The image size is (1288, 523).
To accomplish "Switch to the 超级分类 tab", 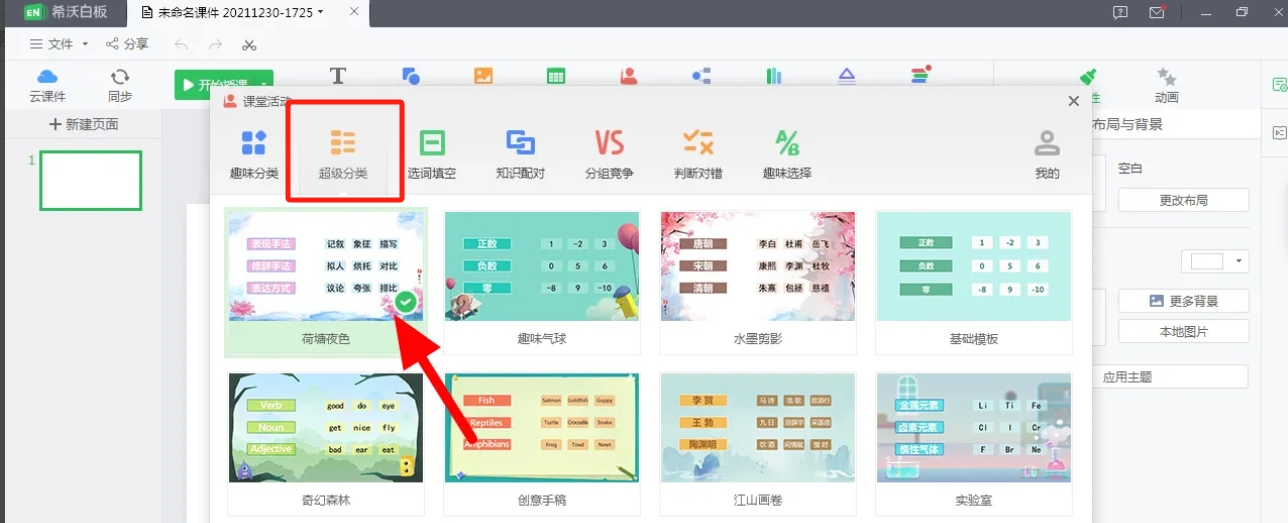I will [343, 152].
